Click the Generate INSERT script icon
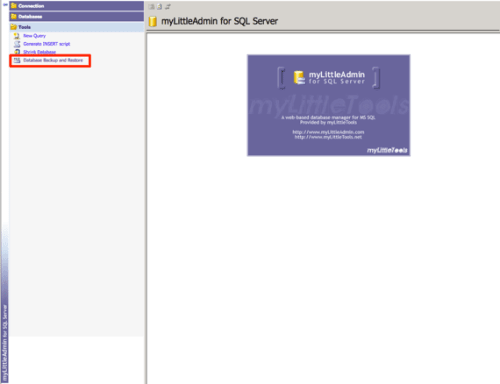 (17, 44)
